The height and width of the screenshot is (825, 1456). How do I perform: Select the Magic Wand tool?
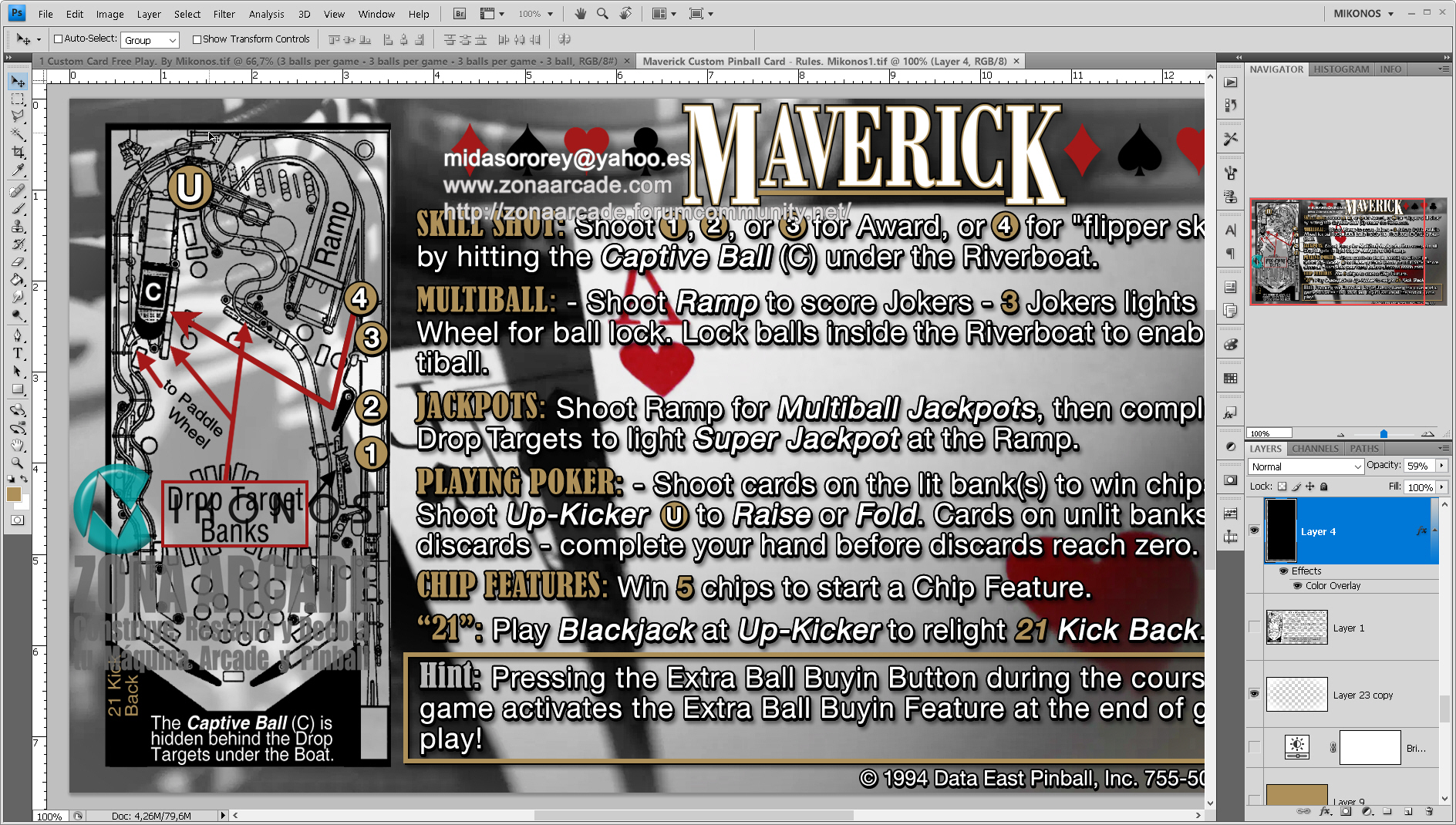click(x=17, y=134)
